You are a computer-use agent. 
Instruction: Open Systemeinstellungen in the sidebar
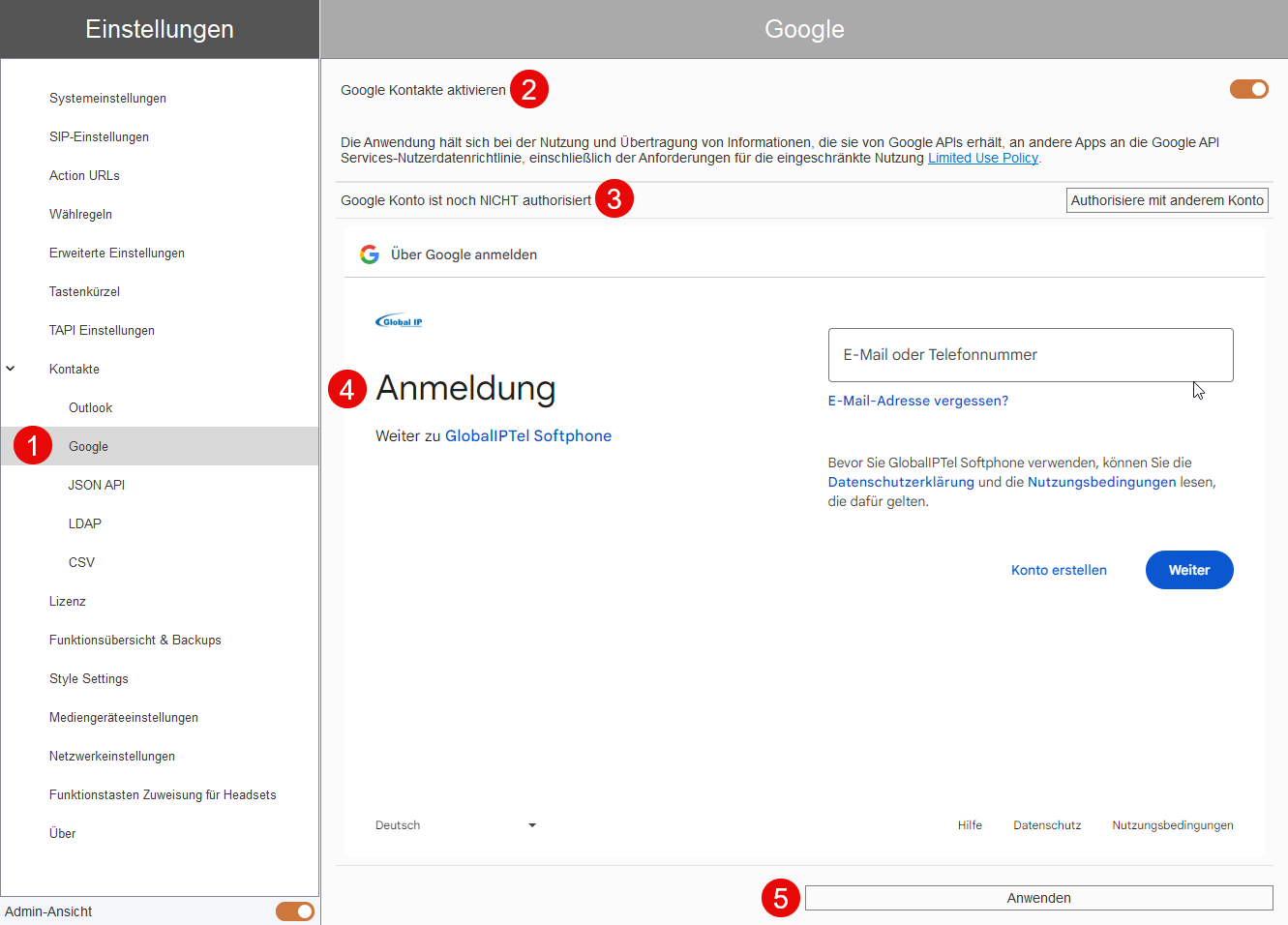(x=107, y=98)
